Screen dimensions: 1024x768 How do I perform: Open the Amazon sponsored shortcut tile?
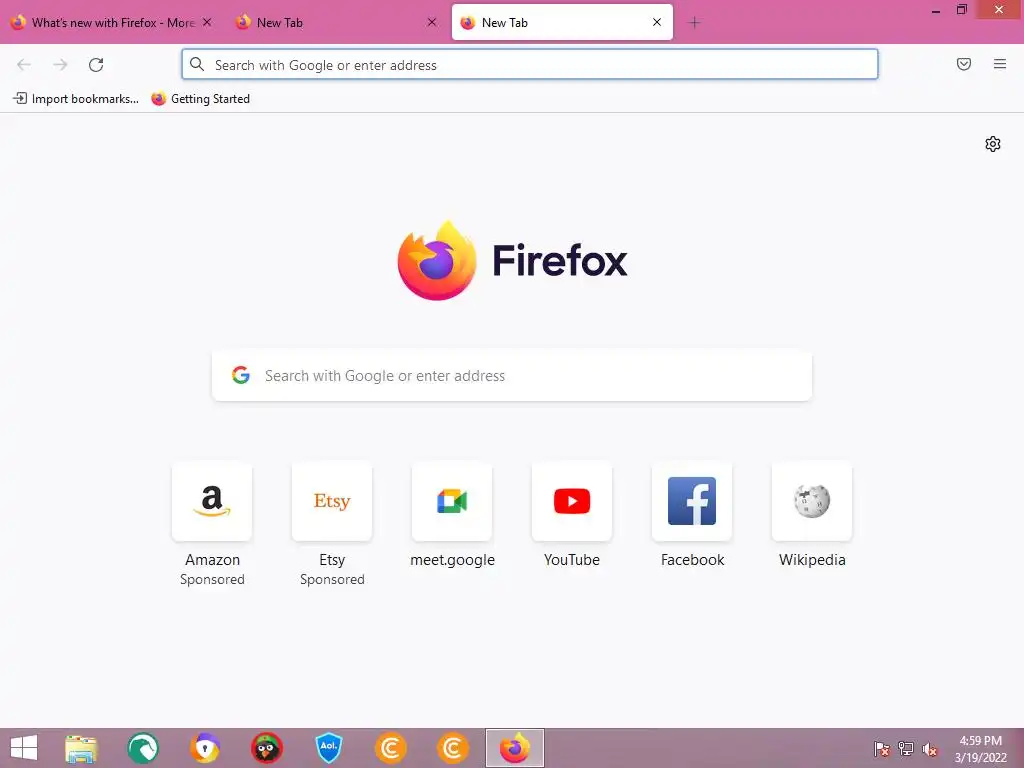pos(212,502)
